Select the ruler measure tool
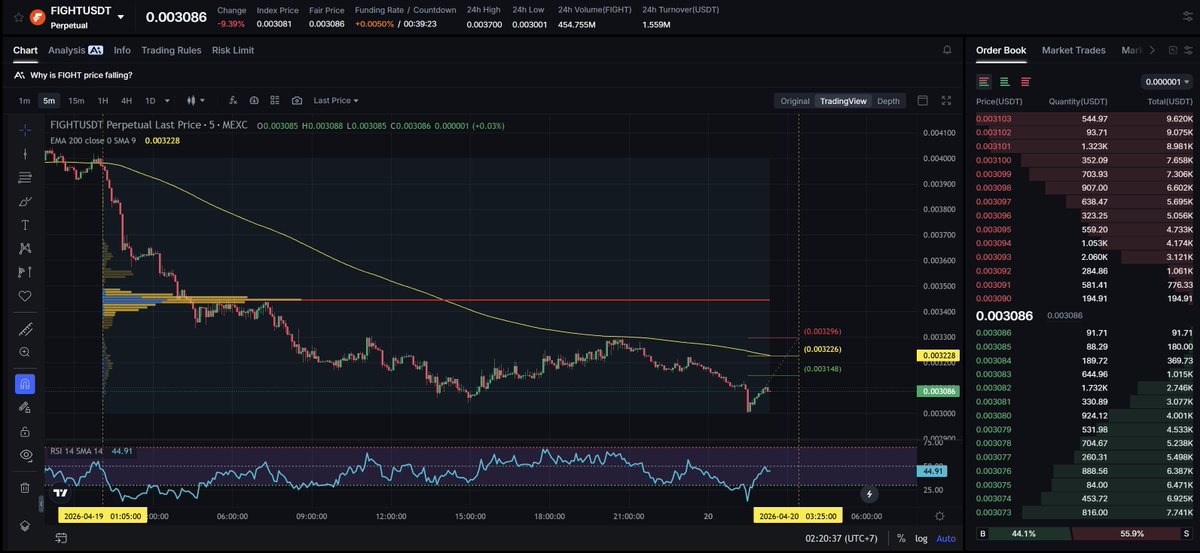This screenshot has width=1200, height=553. 25,329
